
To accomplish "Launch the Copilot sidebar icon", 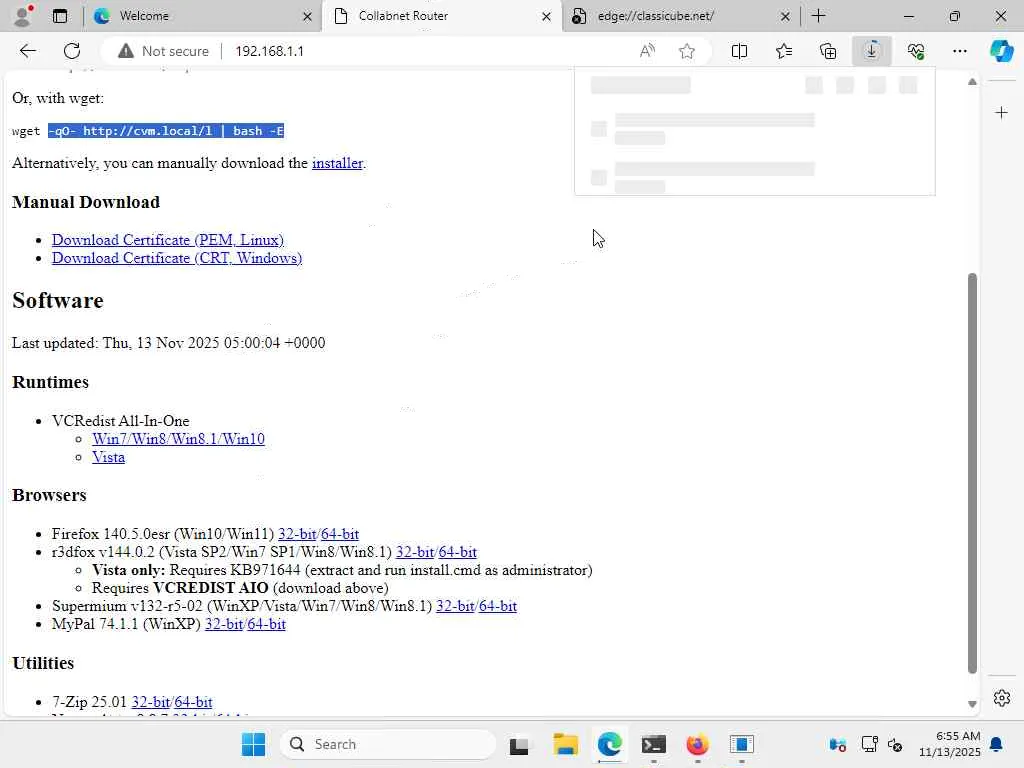I will click(1001, 51).
